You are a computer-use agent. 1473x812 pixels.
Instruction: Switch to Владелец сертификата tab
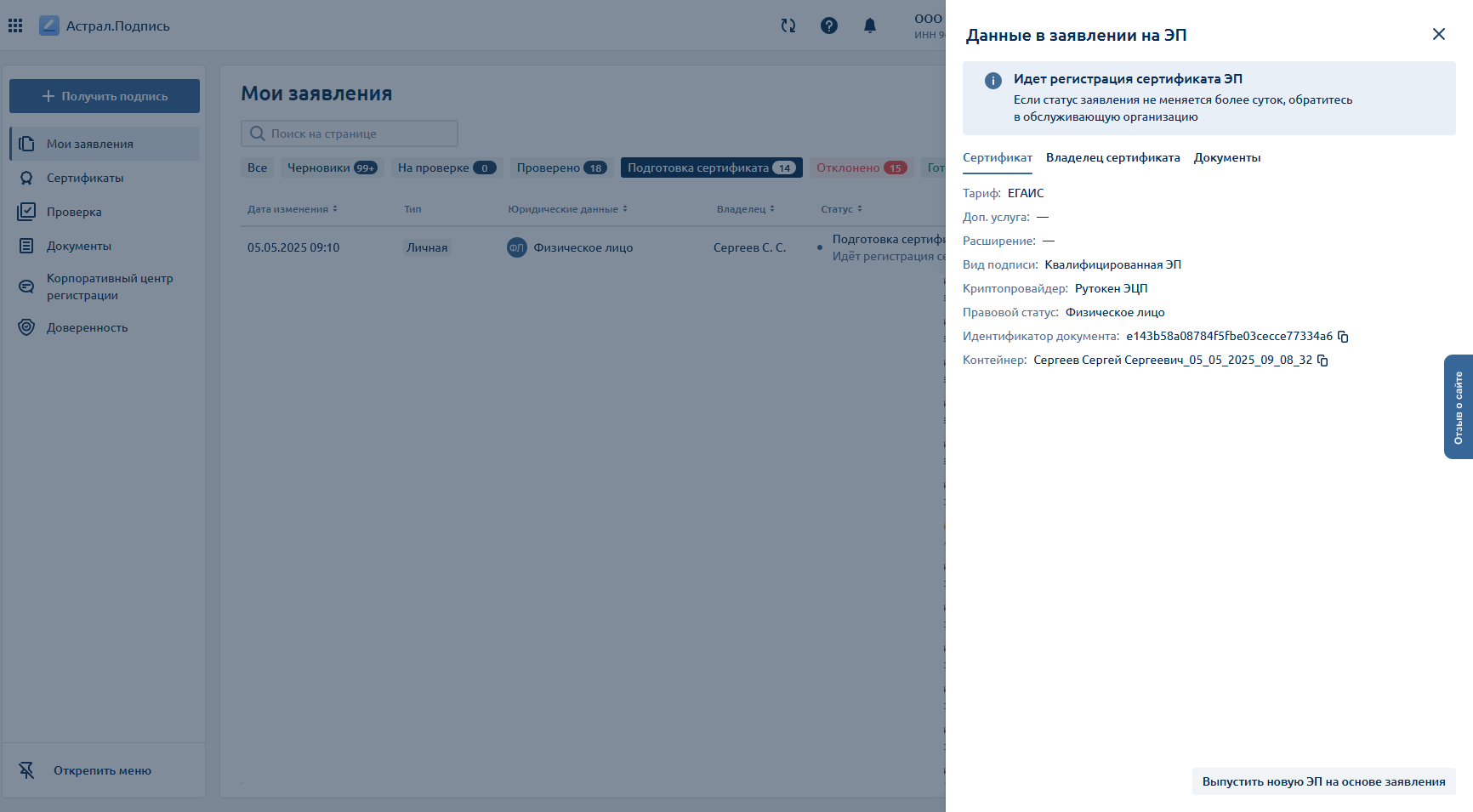(x=1112, y=157)
